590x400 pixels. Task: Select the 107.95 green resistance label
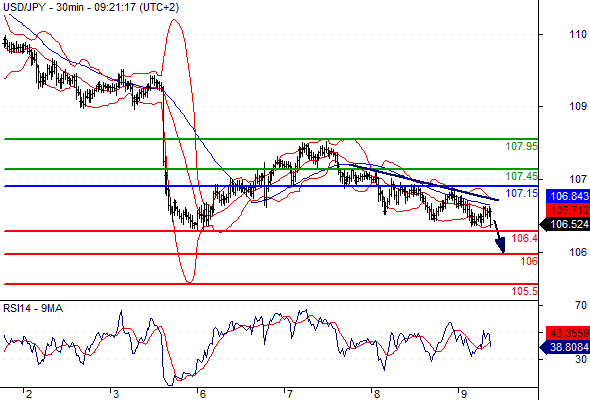click(x=522, y=146)
